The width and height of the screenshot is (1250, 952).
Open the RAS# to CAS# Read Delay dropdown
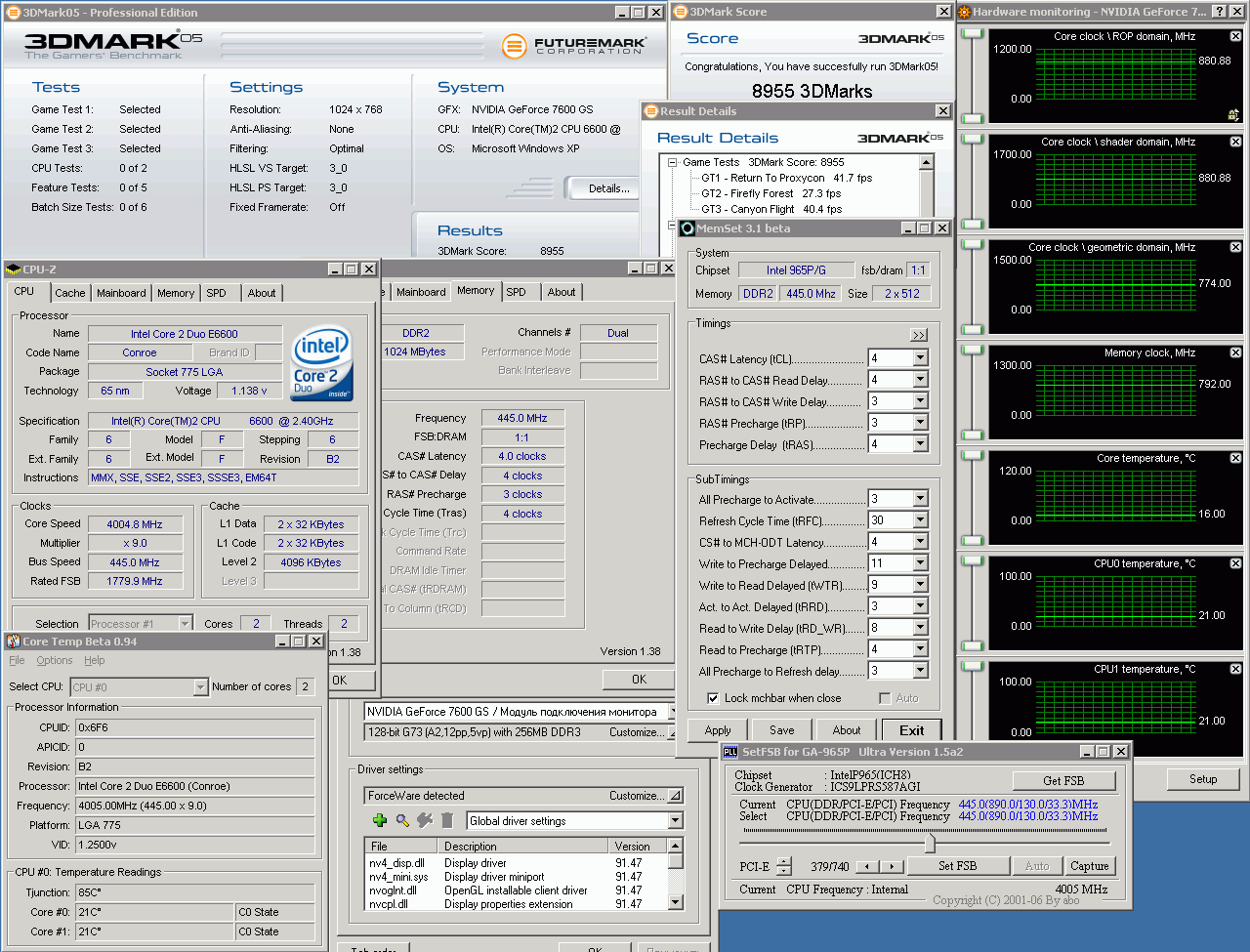920,380
